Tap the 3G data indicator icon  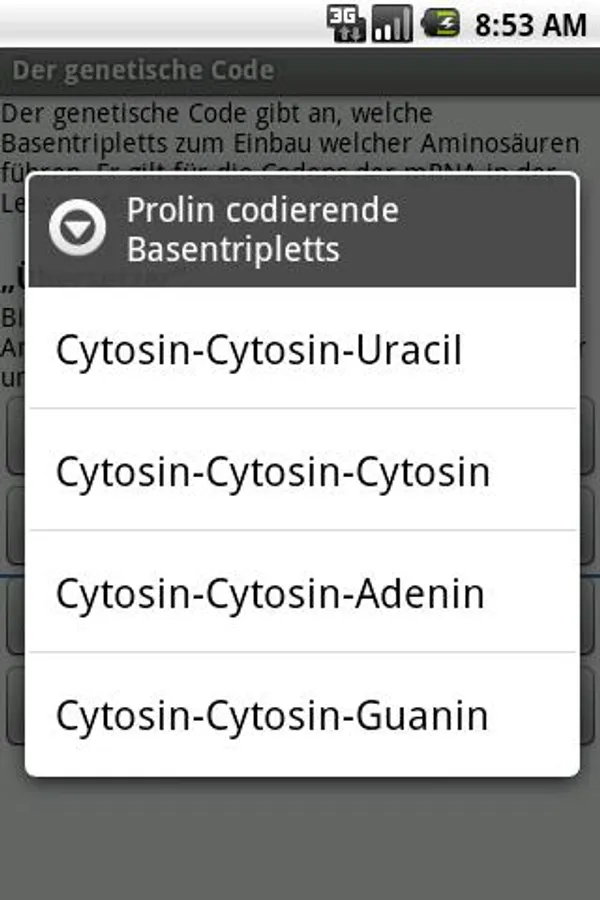346,23
